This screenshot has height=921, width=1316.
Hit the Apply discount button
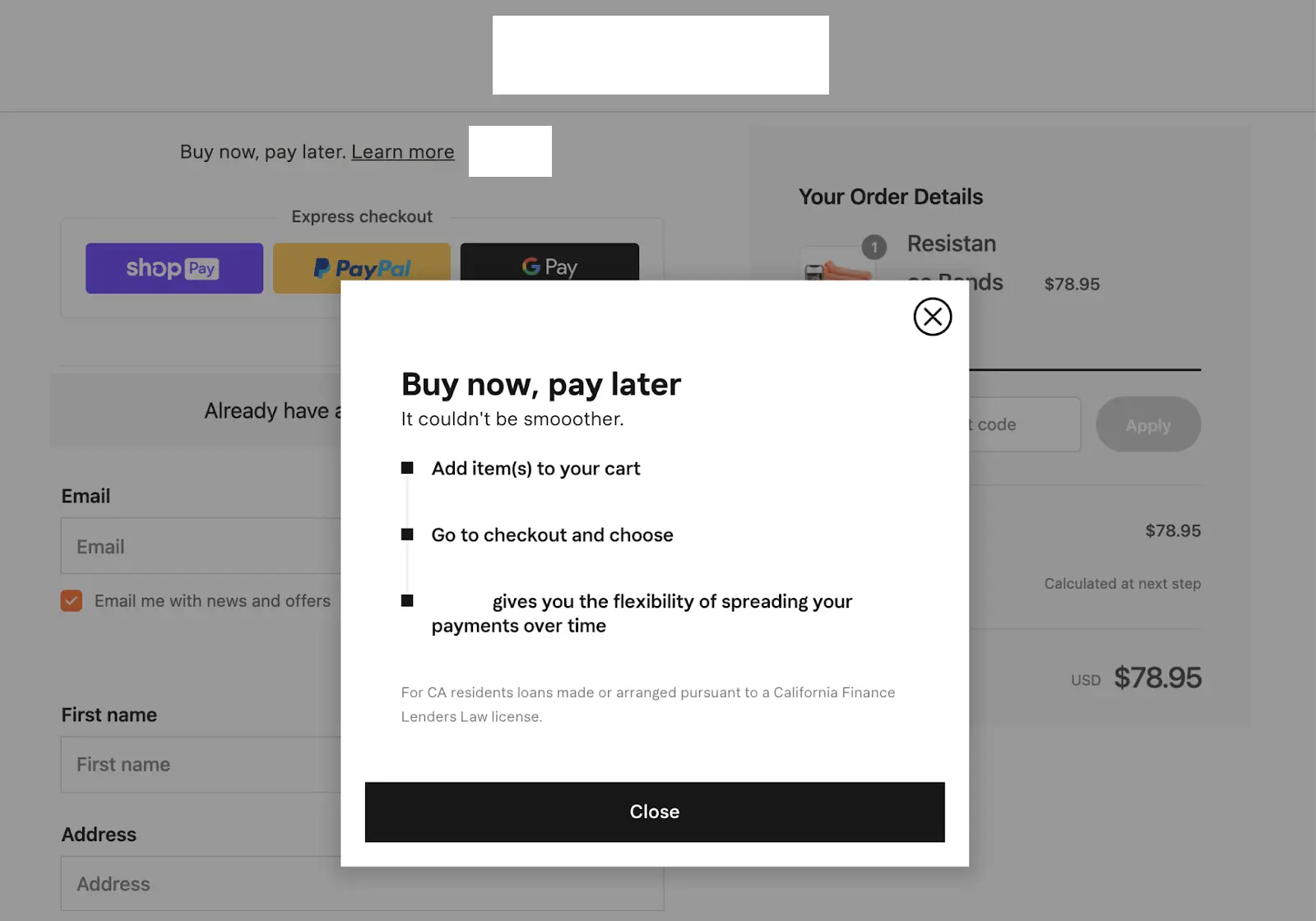click(1147, 424)
